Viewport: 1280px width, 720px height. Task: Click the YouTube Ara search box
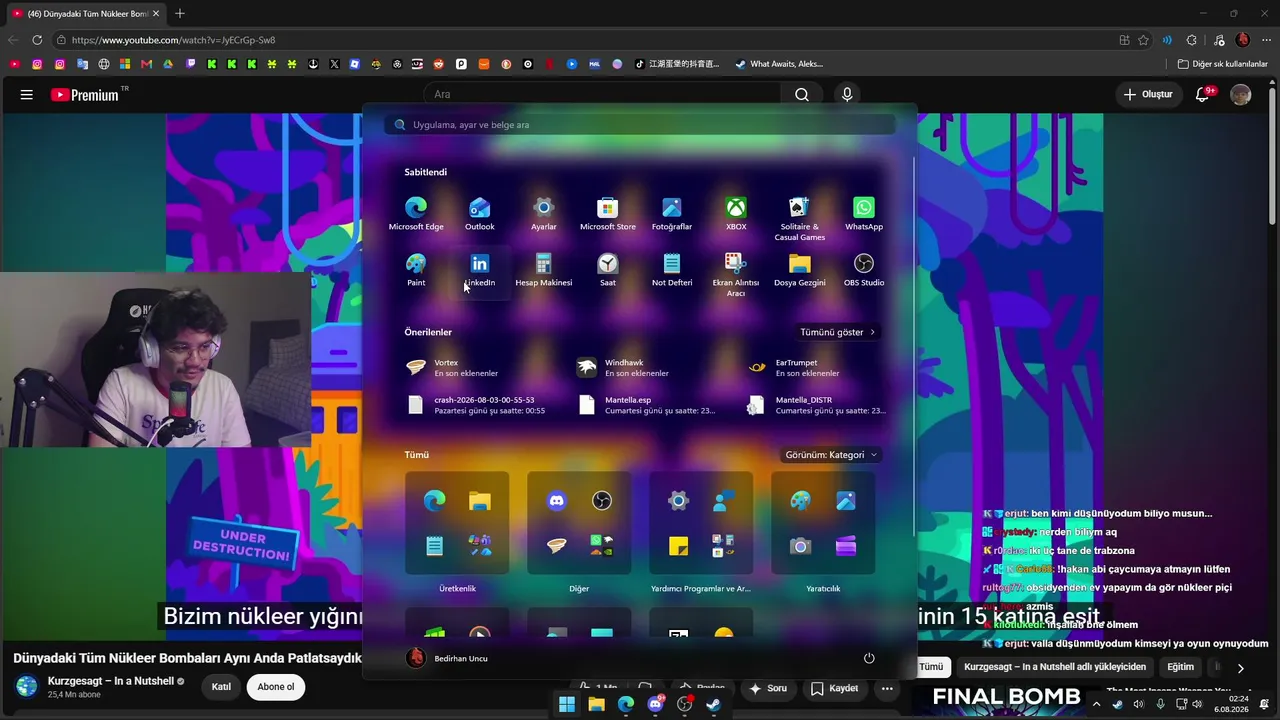[x=603, y=94]
